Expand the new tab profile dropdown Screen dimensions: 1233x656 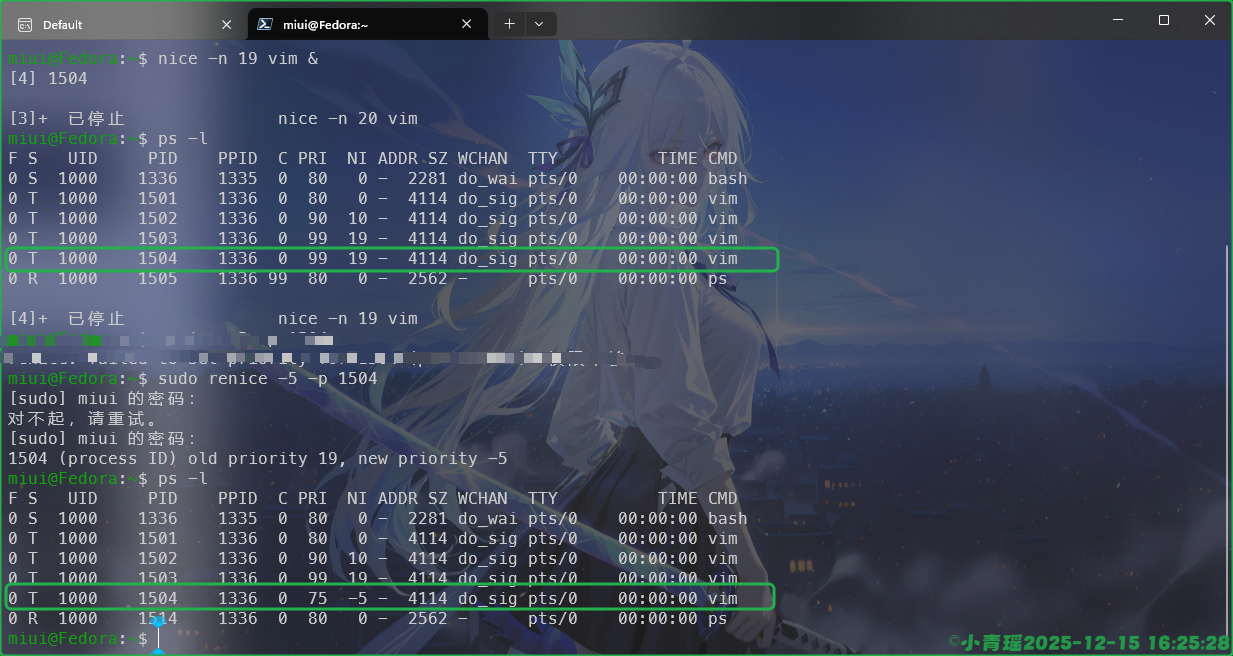tap(539, 23)
